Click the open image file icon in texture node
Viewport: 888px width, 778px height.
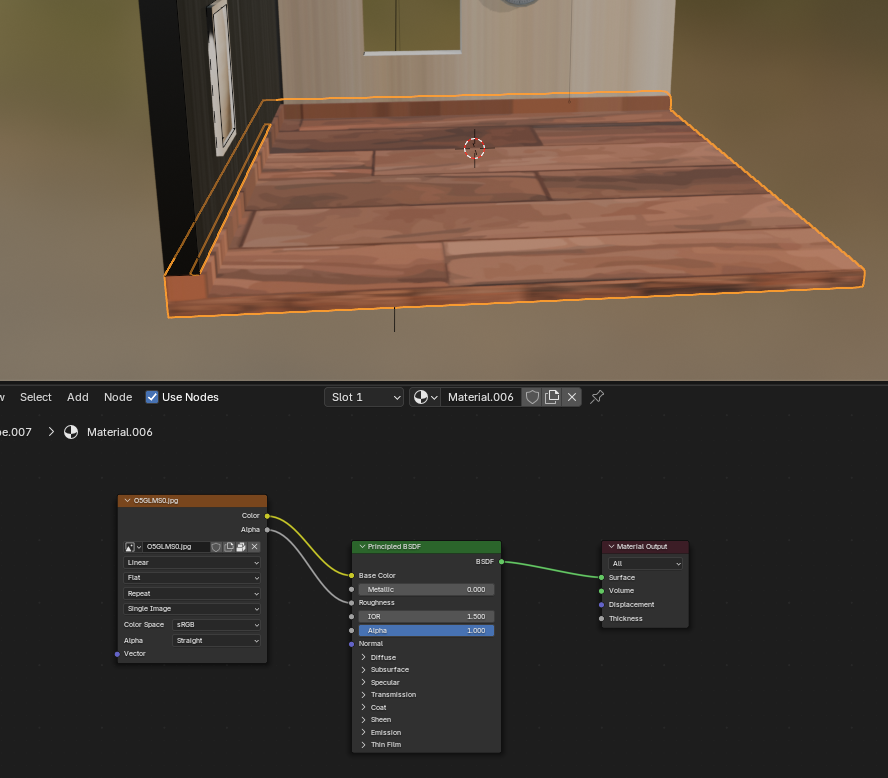point(241,546)
